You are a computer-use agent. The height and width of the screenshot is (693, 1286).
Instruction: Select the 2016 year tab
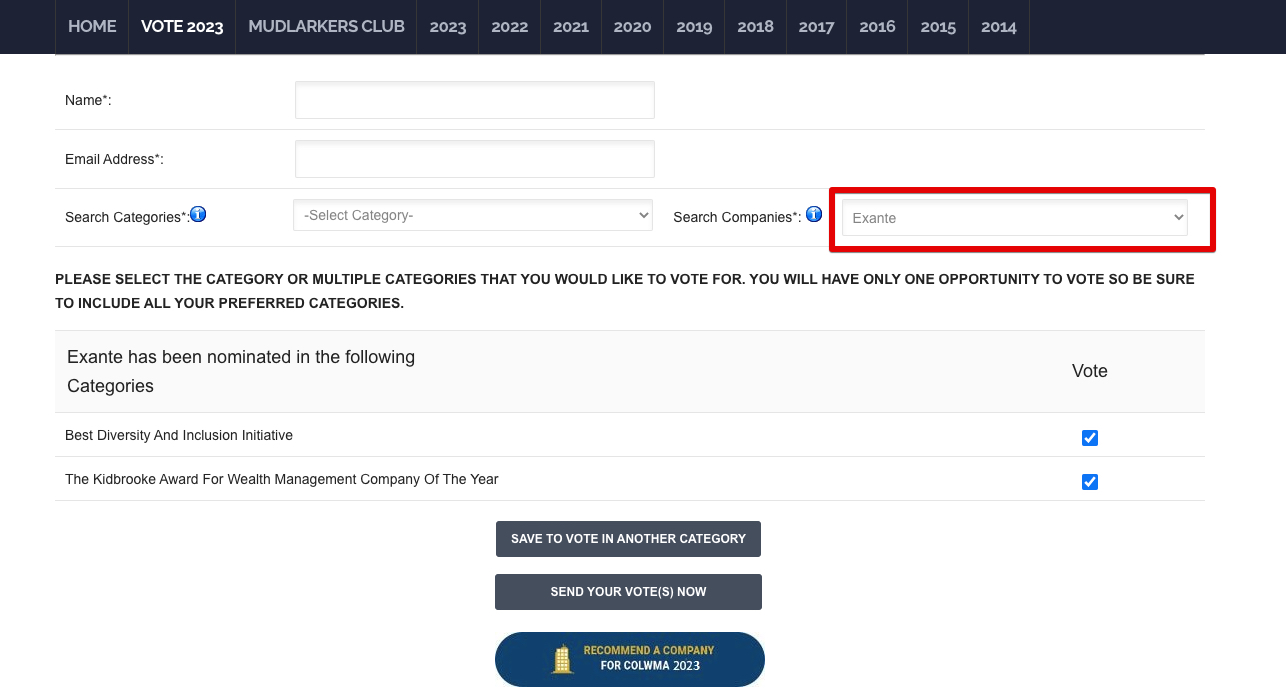pos(877,27)
